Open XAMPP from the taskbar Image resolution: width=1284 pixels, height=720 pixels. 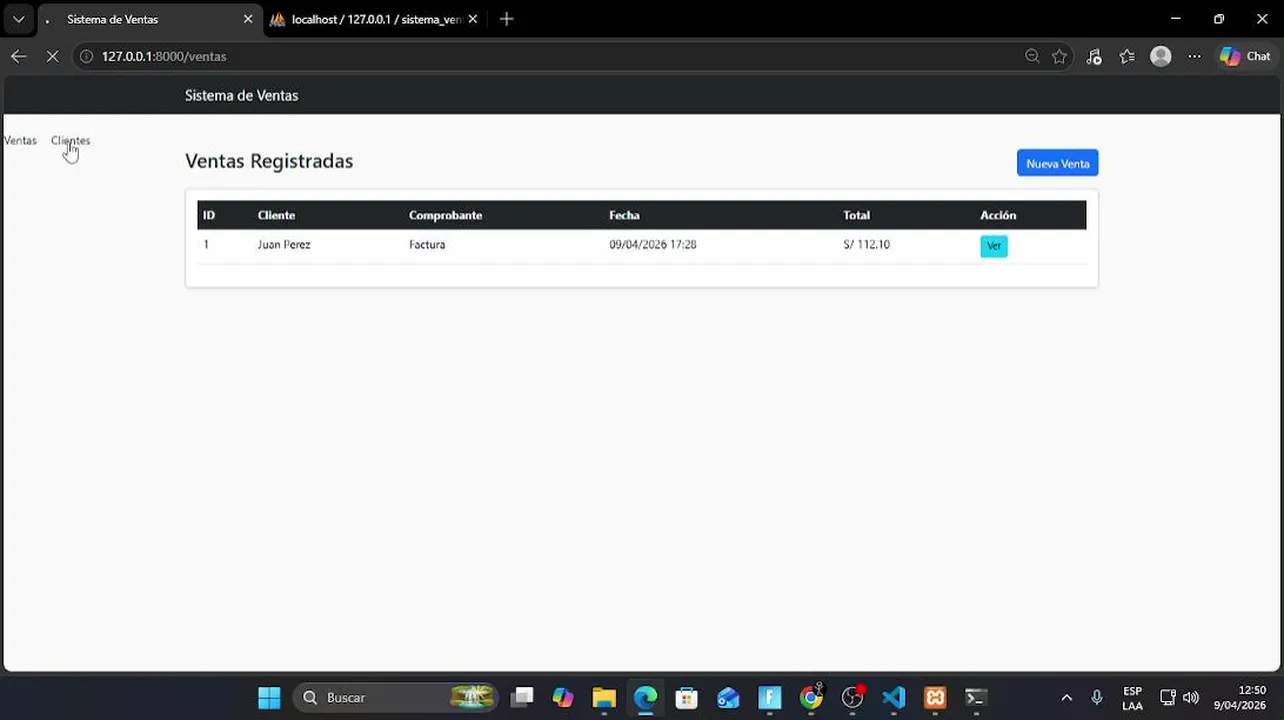tap(935, 697)
